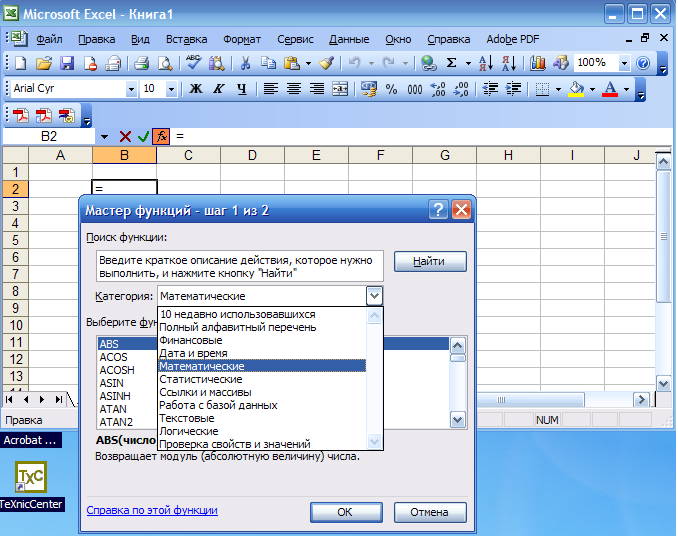This screenshot has width=678, height=537.
Task: Copy using the Copy icon
Action: click(268, 64)
